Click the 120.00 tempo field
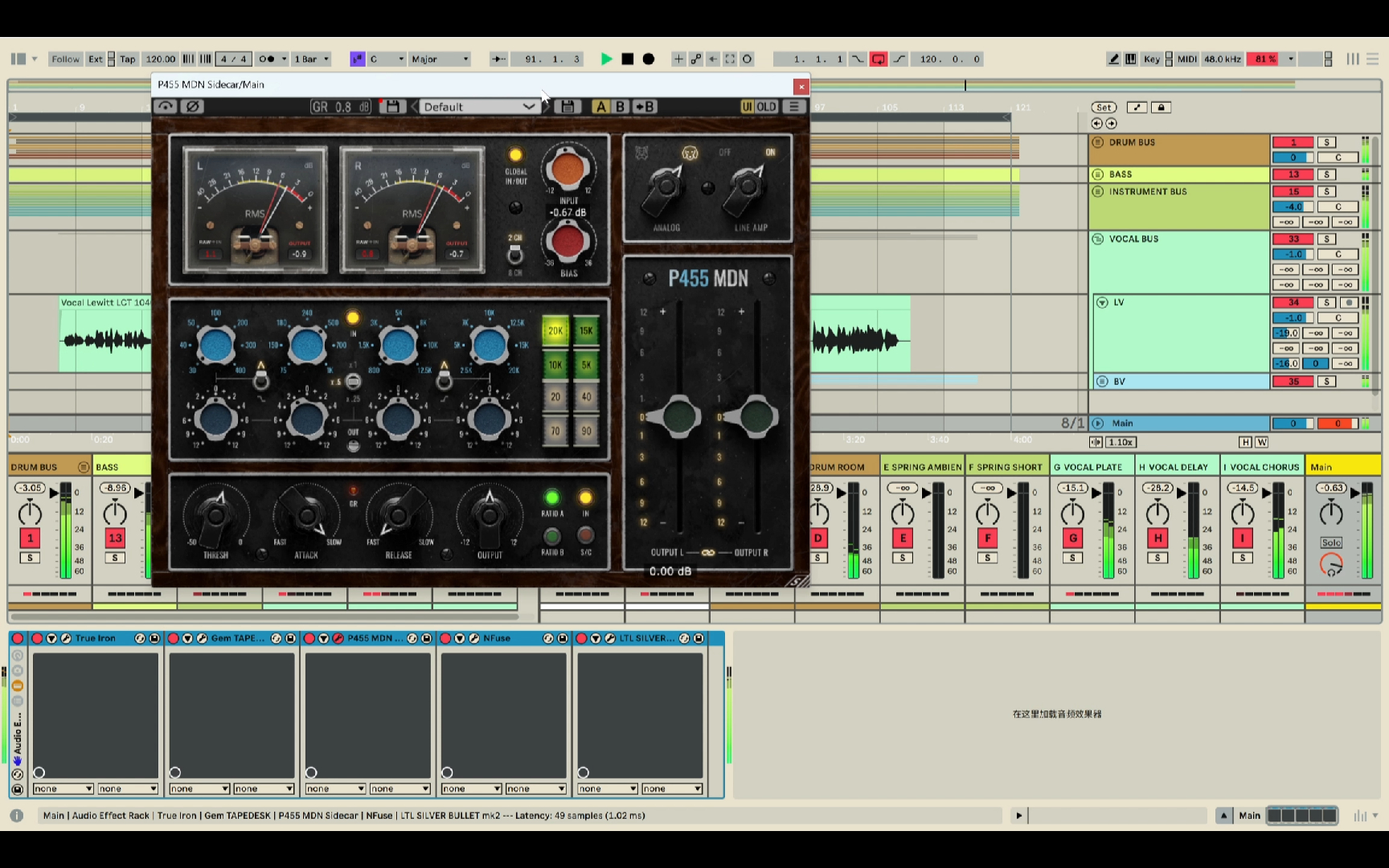 coord(160,59)
